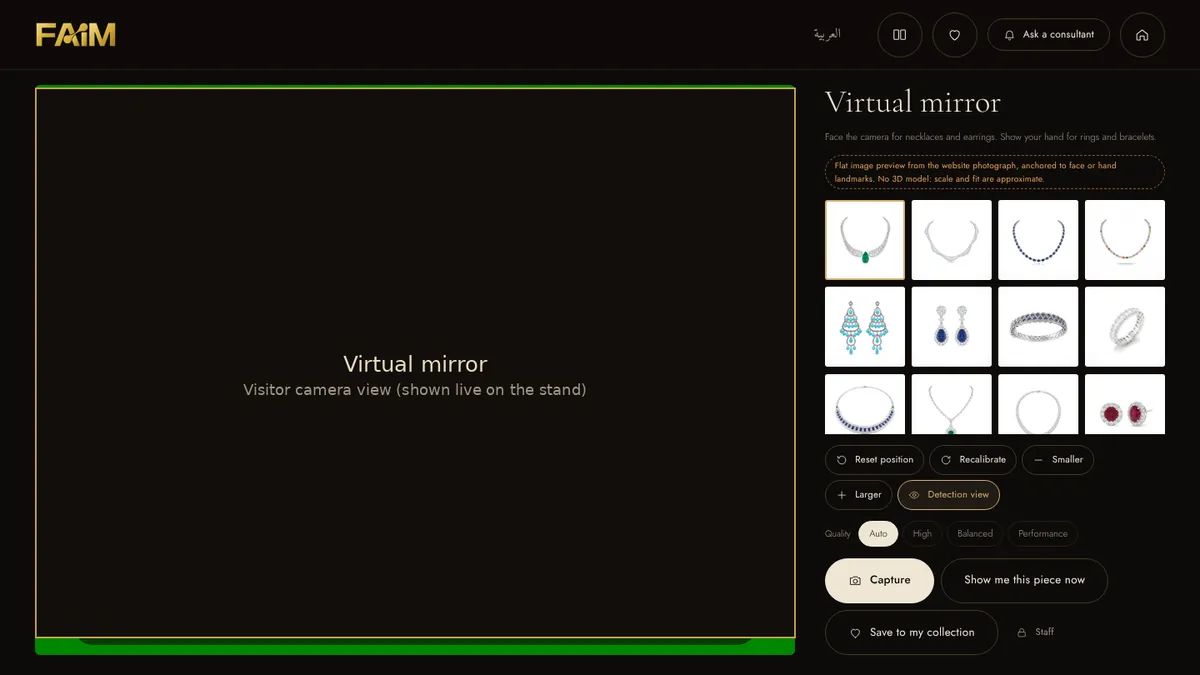The height and width of the screenshot is (675, 1200).
Task: Set quality to High
Action: 922,534
